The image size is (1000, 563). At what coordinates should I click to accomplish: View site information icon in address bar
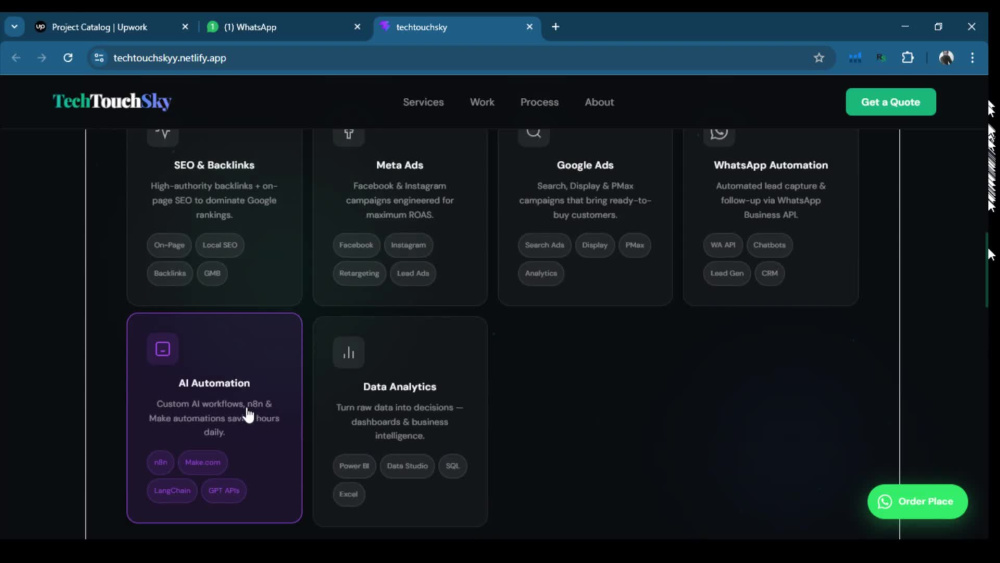click(99, 58)
